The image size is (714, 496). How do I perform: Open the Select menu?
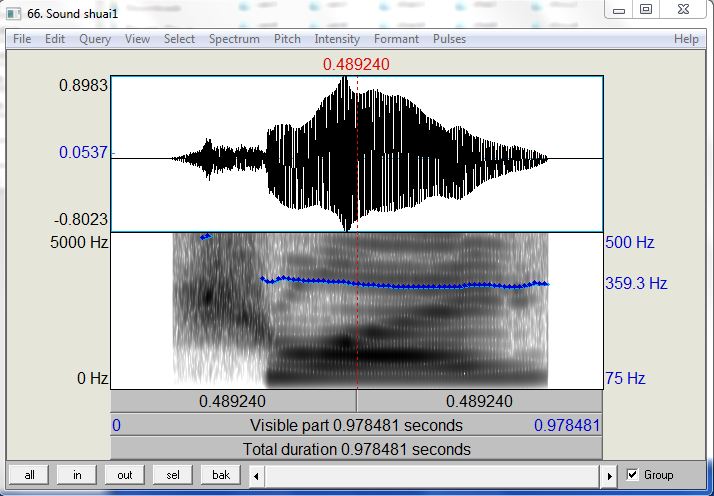click(179, 39)
